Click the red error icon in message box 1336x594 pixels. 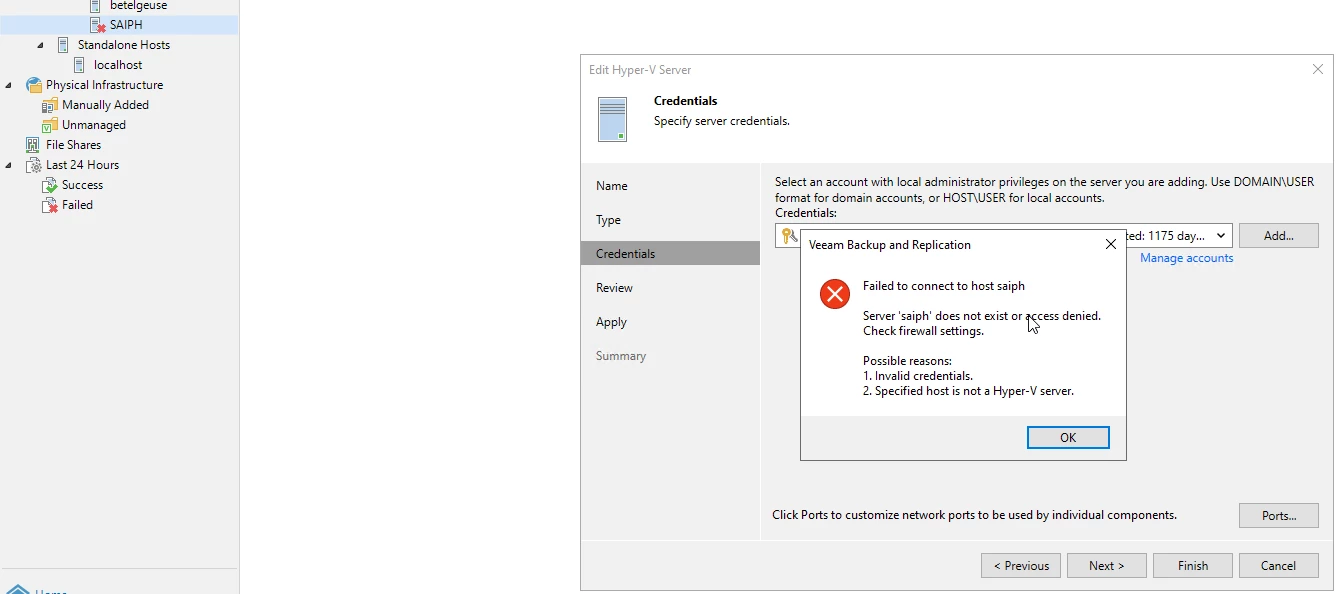835,294
